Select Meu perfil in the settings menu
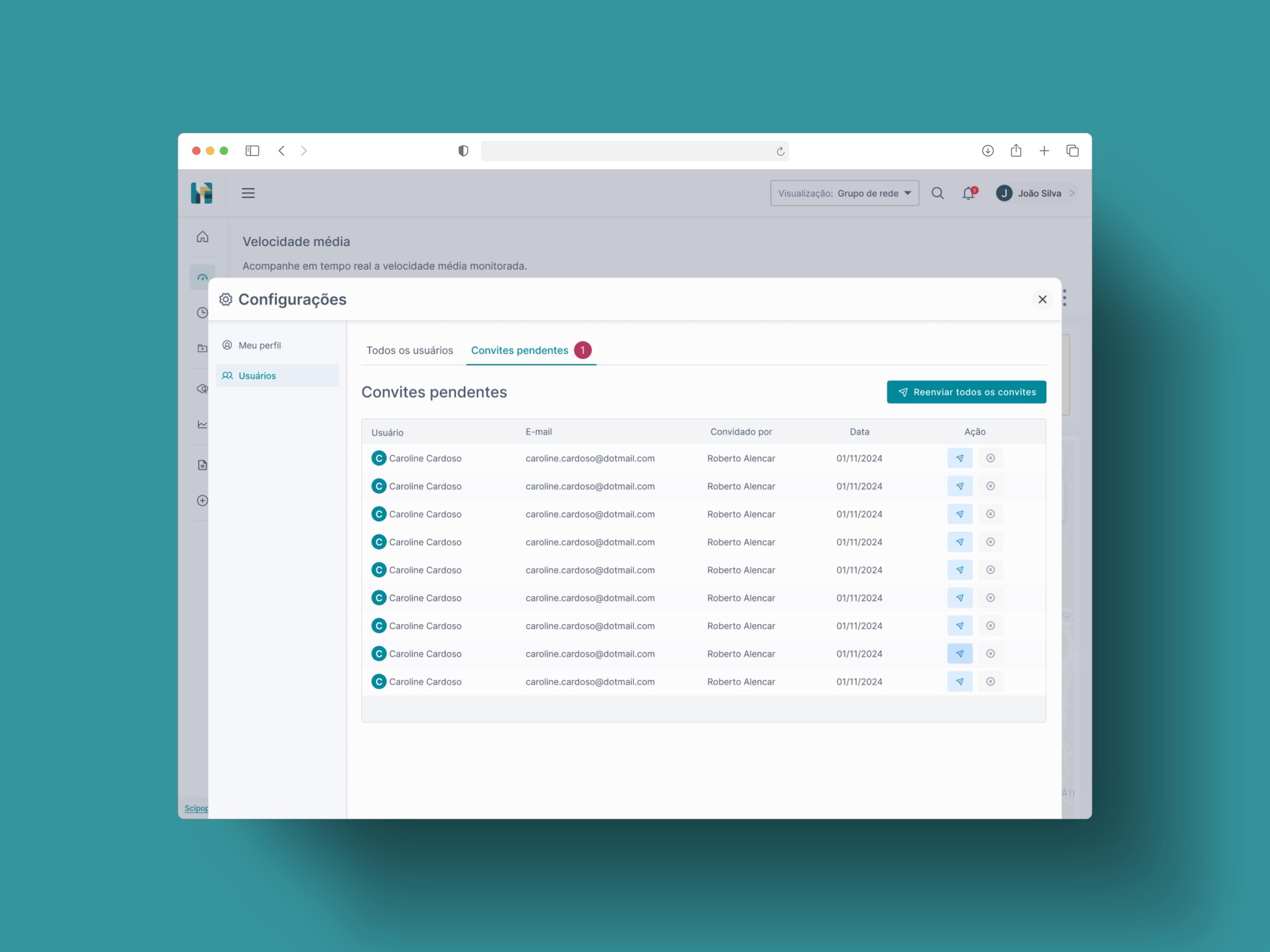The height and width of the screenshot is (952, 1270). (259, 345)
